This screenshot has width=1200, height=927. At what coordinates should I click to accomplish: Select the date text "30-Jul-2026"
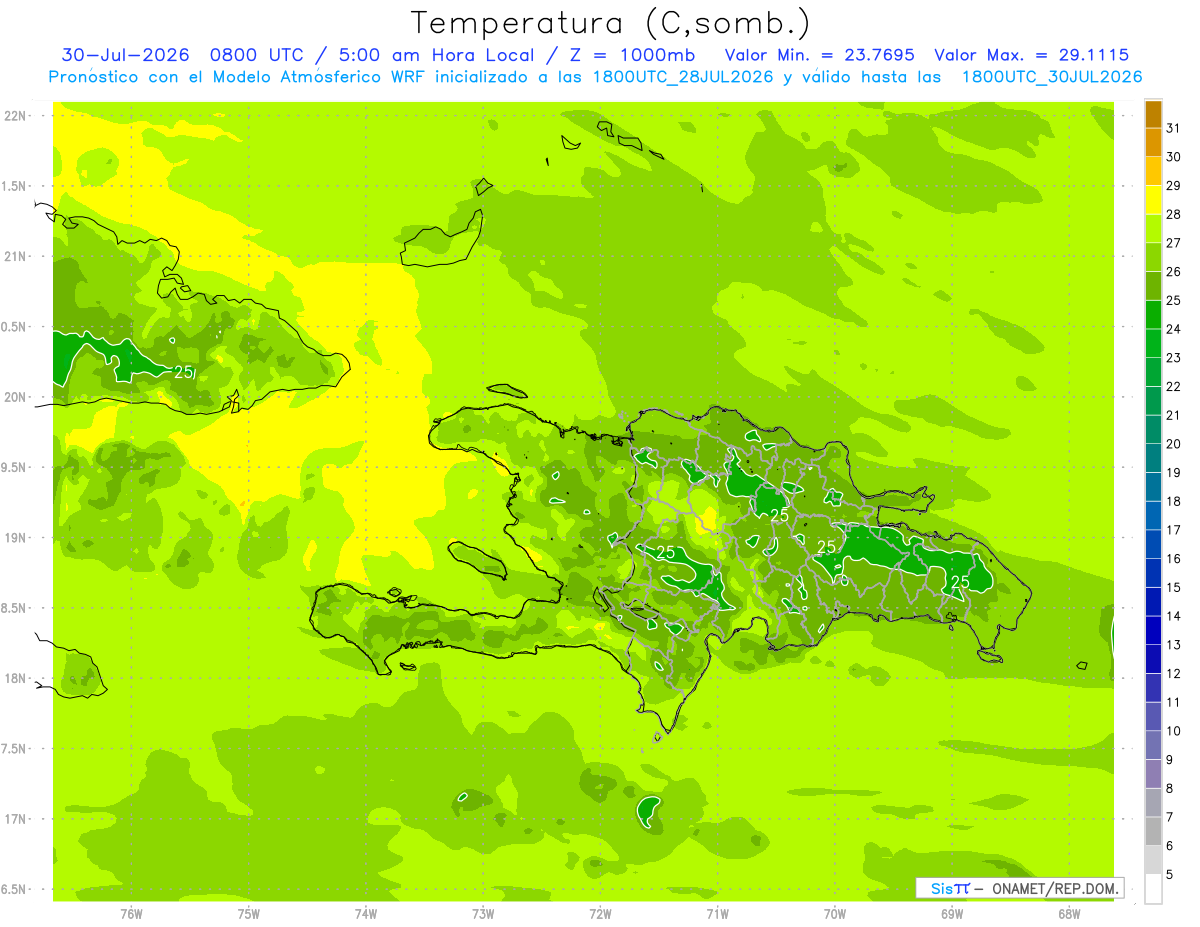point(126,55)
